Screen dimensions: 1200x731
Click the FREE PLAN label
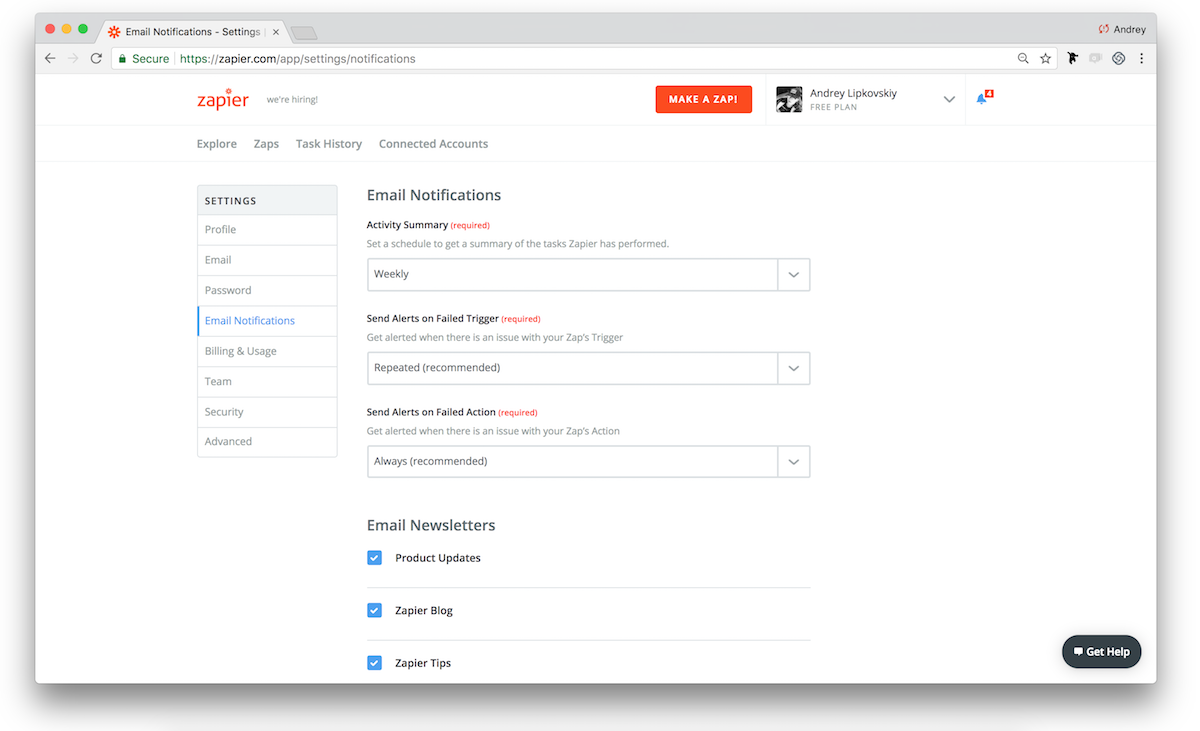point(833,107)
